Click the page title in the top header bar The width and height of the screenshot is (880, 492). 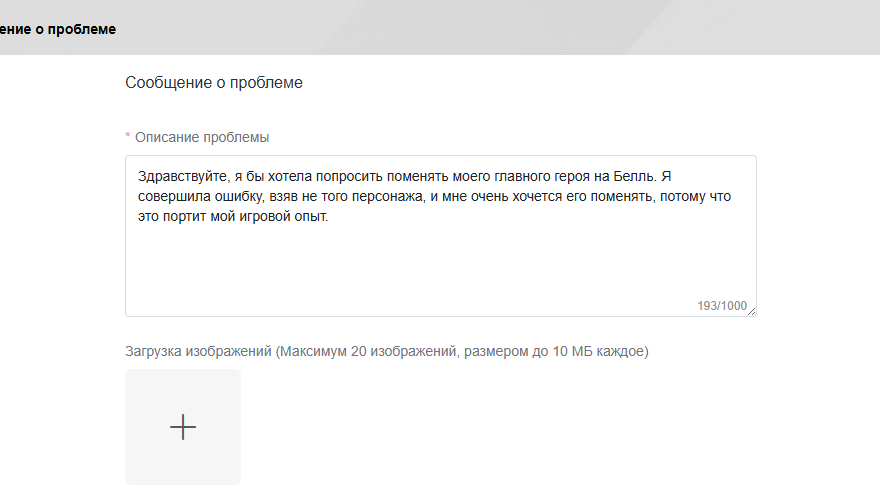click(58, 29)
